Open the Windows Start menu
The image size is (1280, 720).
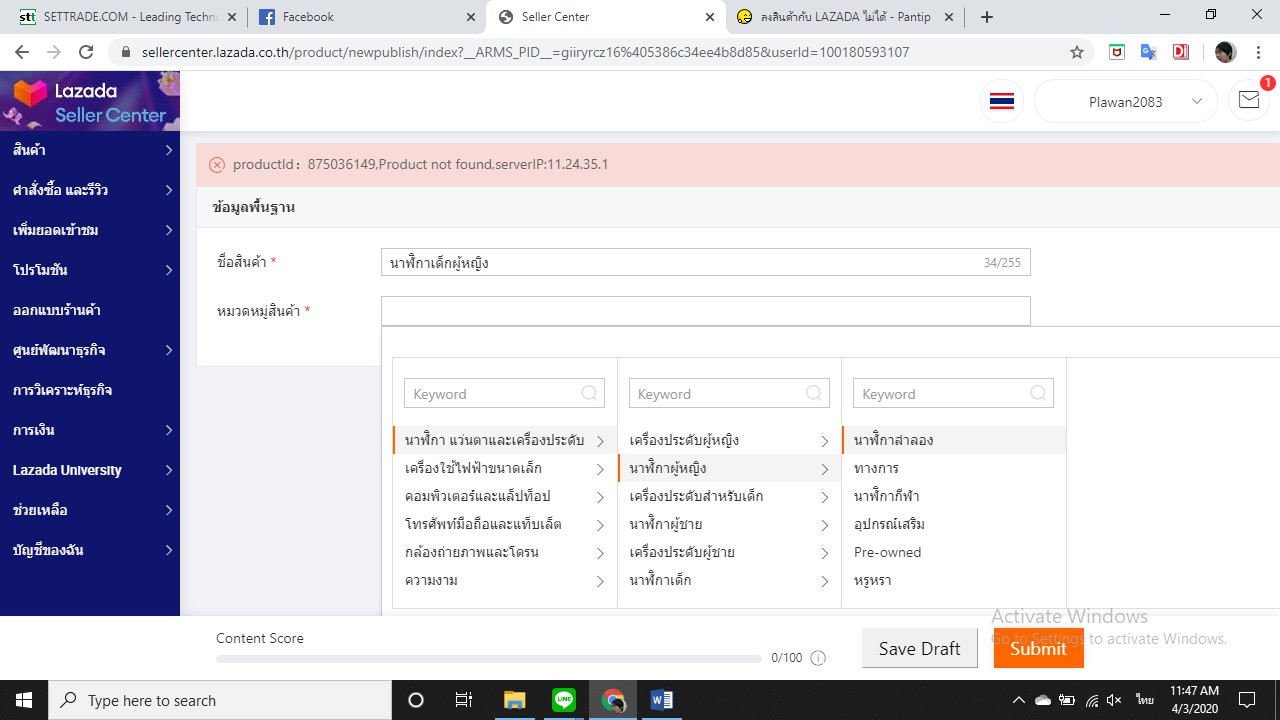[x=24, y=700]
